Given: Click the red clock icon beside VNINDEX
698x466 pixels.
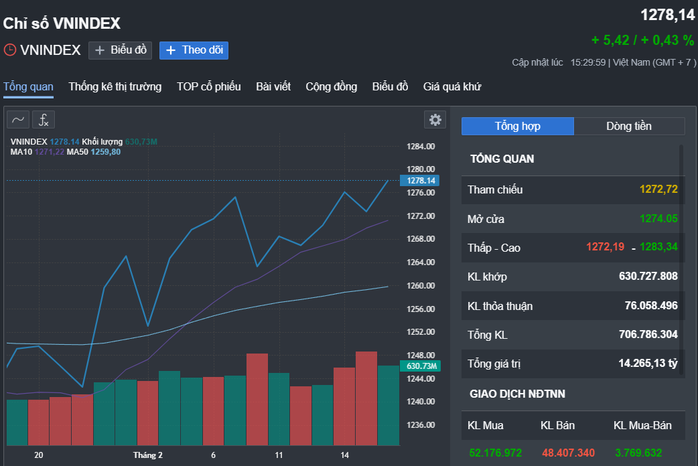Looking at the screenshot, I should [x=10, y=50].
